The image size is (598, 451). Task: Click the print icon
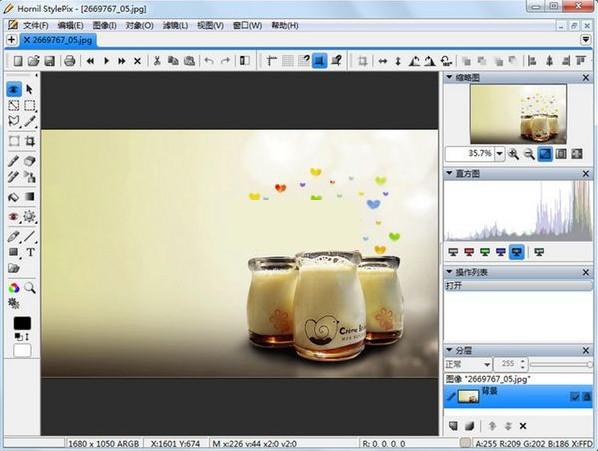pyautogui.click(x=69, y=61)
